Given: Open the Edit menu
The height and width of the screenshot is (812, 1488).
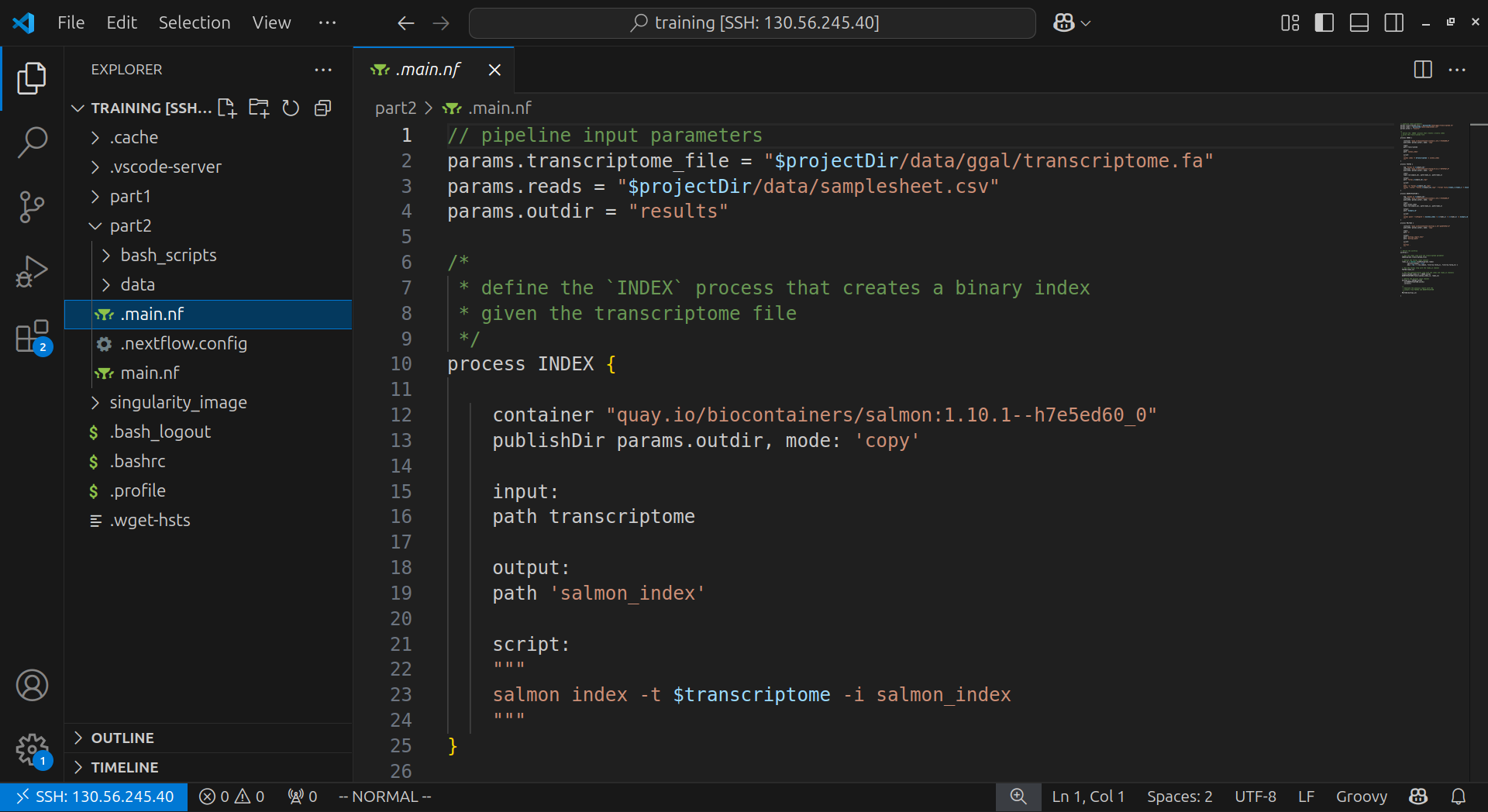Looking at the screenshot, I should (x=122, y=23).
